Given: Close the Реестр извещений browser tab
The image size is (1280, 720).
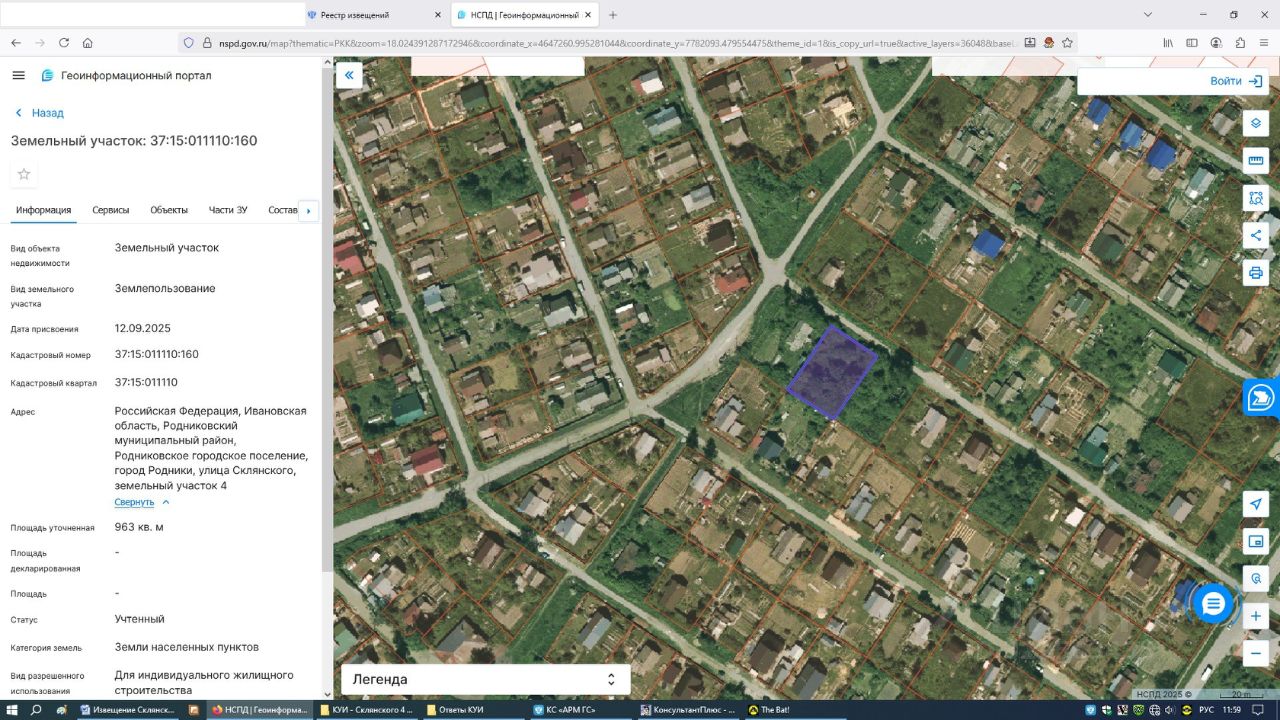Looking at the screenshot, I should (438, 15).
